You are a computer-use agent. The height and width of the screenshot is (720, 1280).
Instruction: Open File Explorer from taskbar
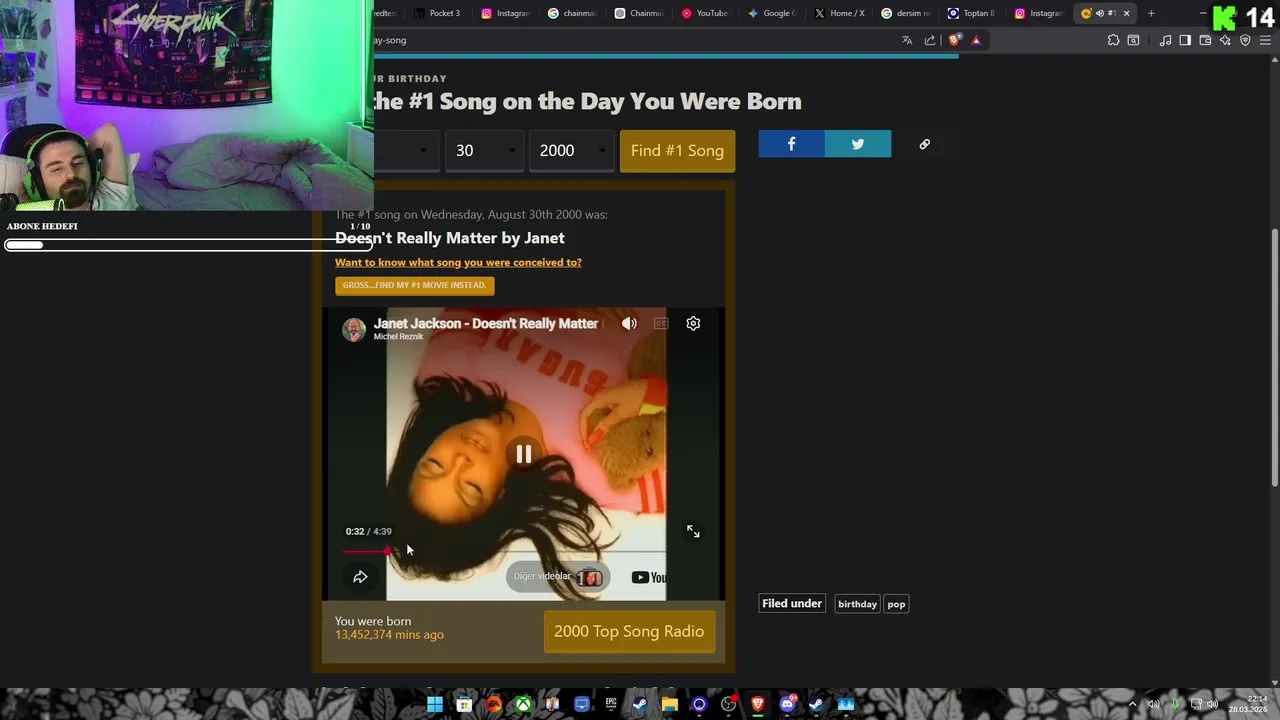(670, 704)
